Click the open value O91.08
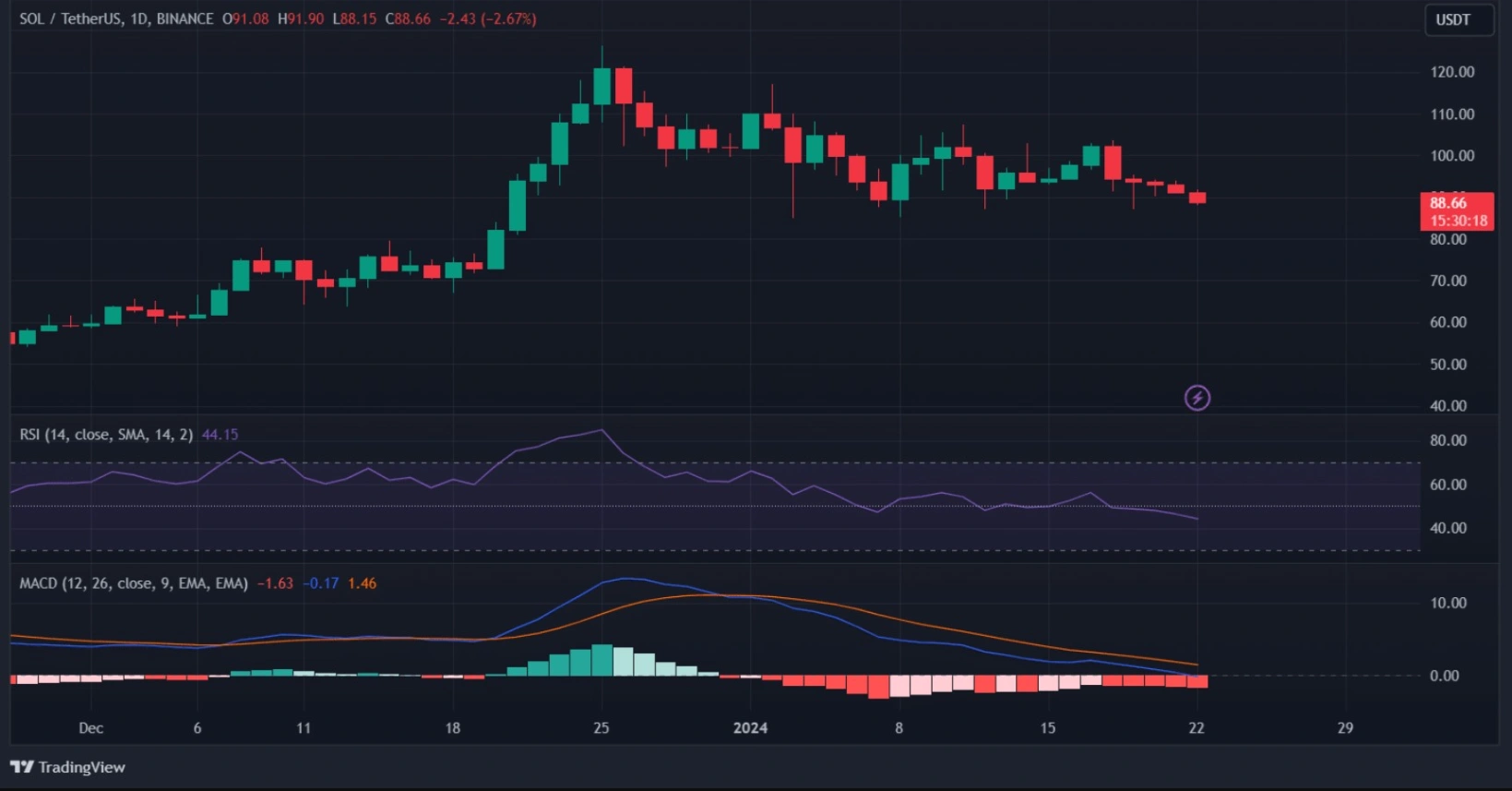The width and height of the screenshot is (1512, 791). coord(245,18)
